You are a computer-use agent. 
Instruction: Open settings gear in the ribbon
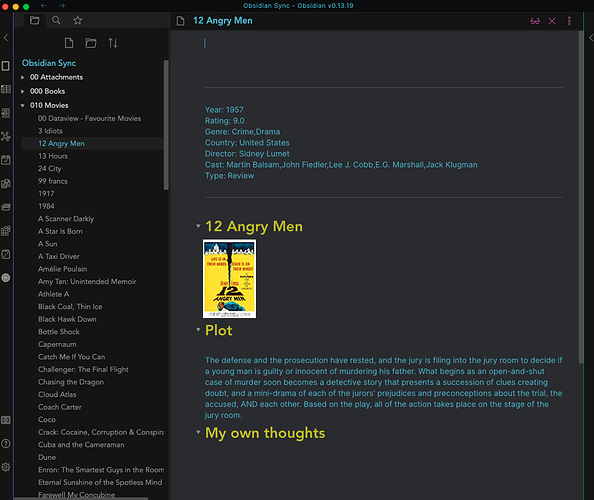click(x=6, y=467)
